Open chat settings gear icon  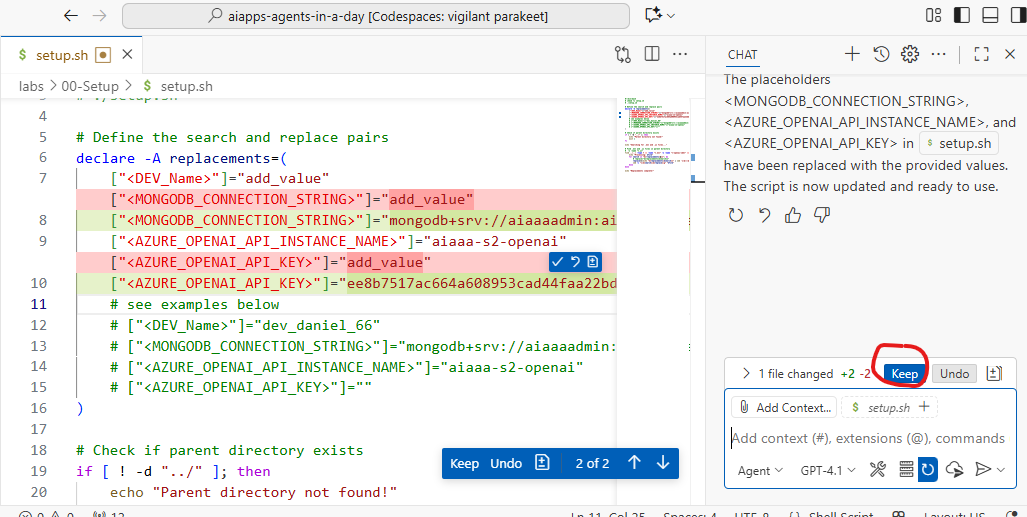910,54
